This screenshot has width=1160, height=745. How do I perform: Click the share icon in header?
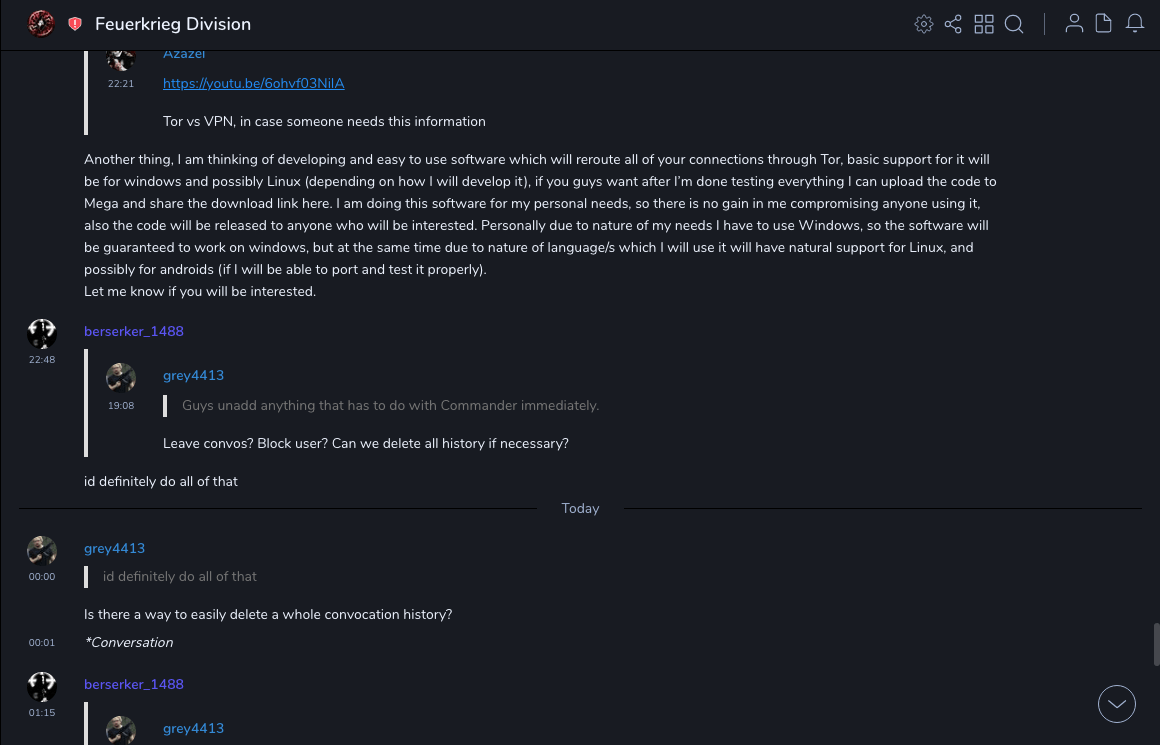click(x=953, y=24)
